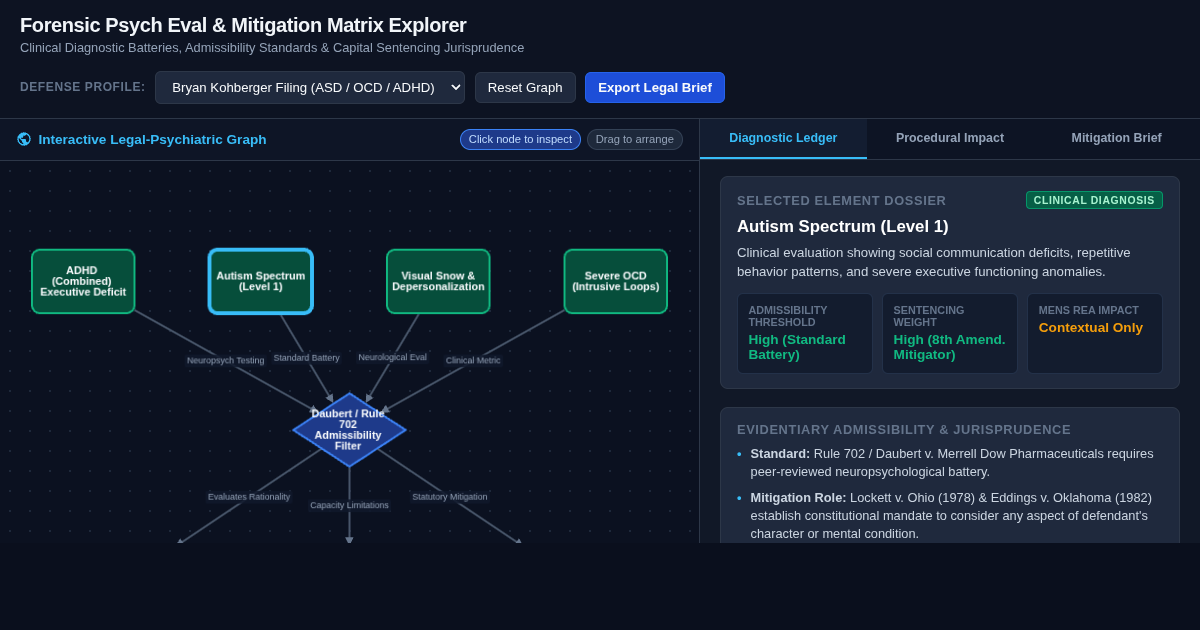Image resolution: width=1200 pixels, height=630 pixels.
Task: Click the CLINICAL DIAGNOSIS badge
Action: [1094, 200]
